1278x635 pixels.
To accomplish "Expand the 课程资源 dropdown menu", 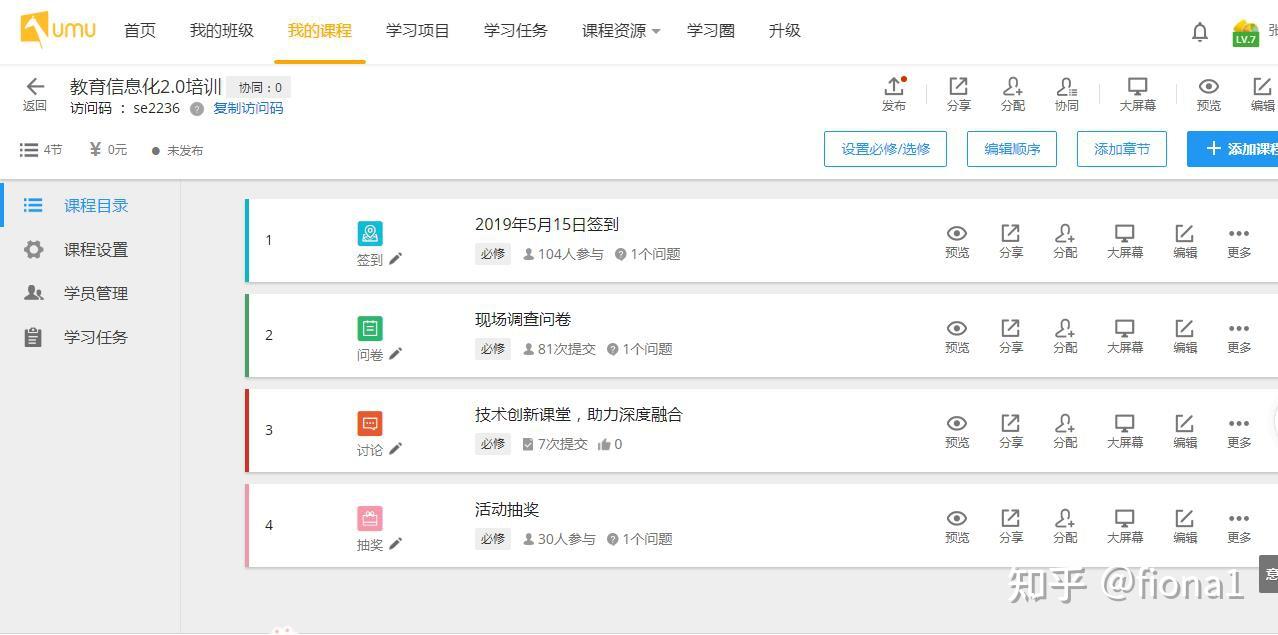I will pos(618,31).
